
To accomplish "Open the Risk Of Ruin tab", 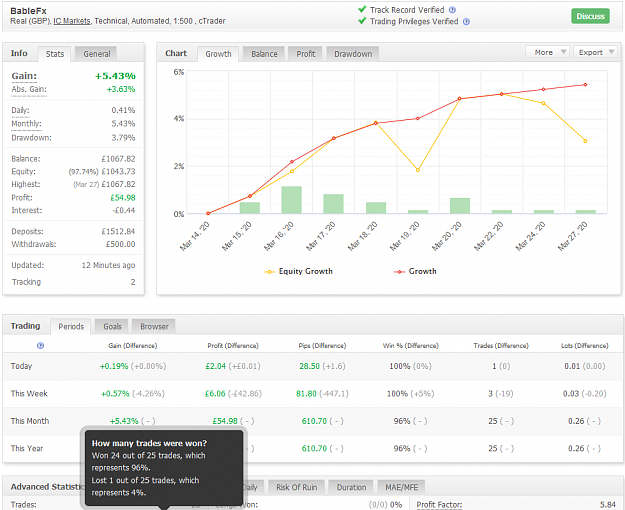I will 296,487.
